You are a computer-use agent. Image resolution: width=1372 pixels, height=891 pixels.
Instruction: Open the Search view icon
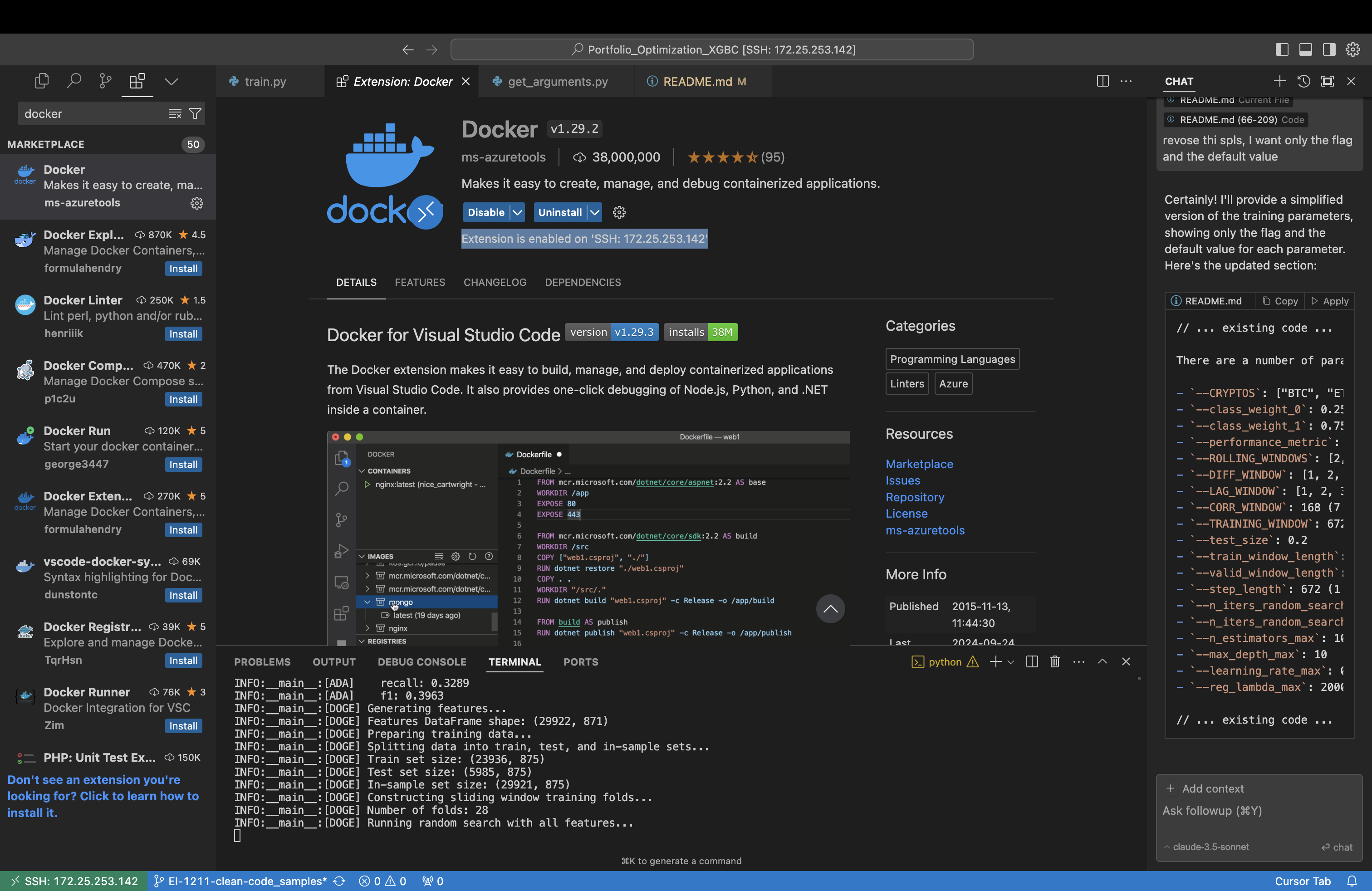[x=73, y=81]
